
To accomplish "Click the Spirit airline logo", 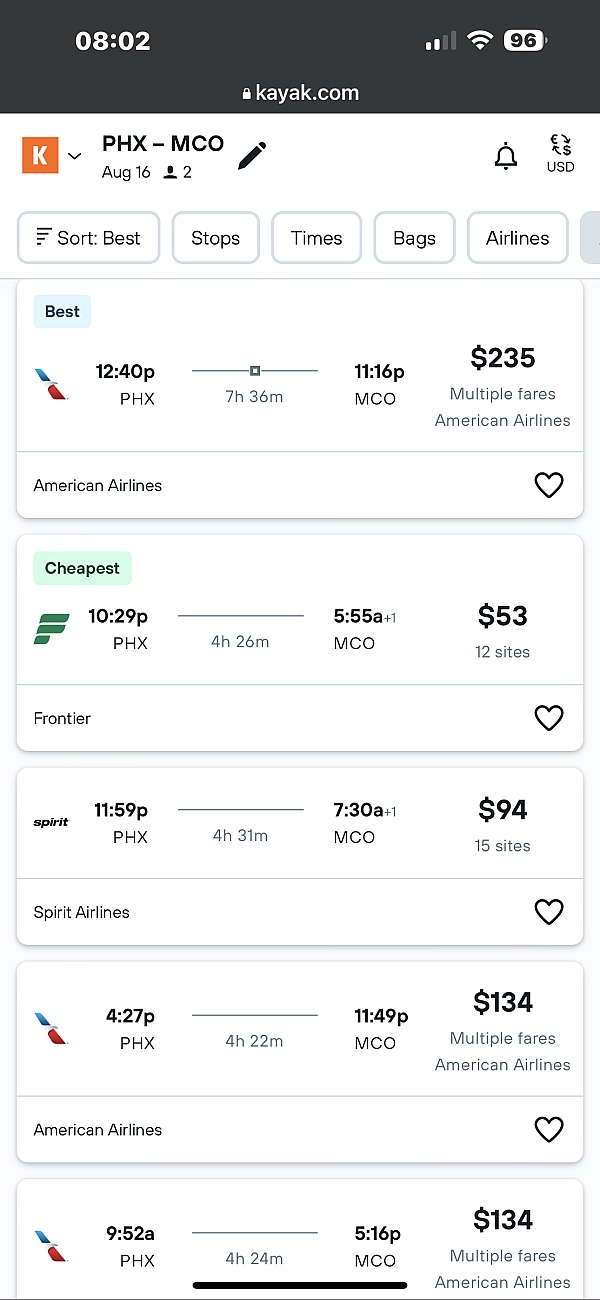I will (51, 822).
